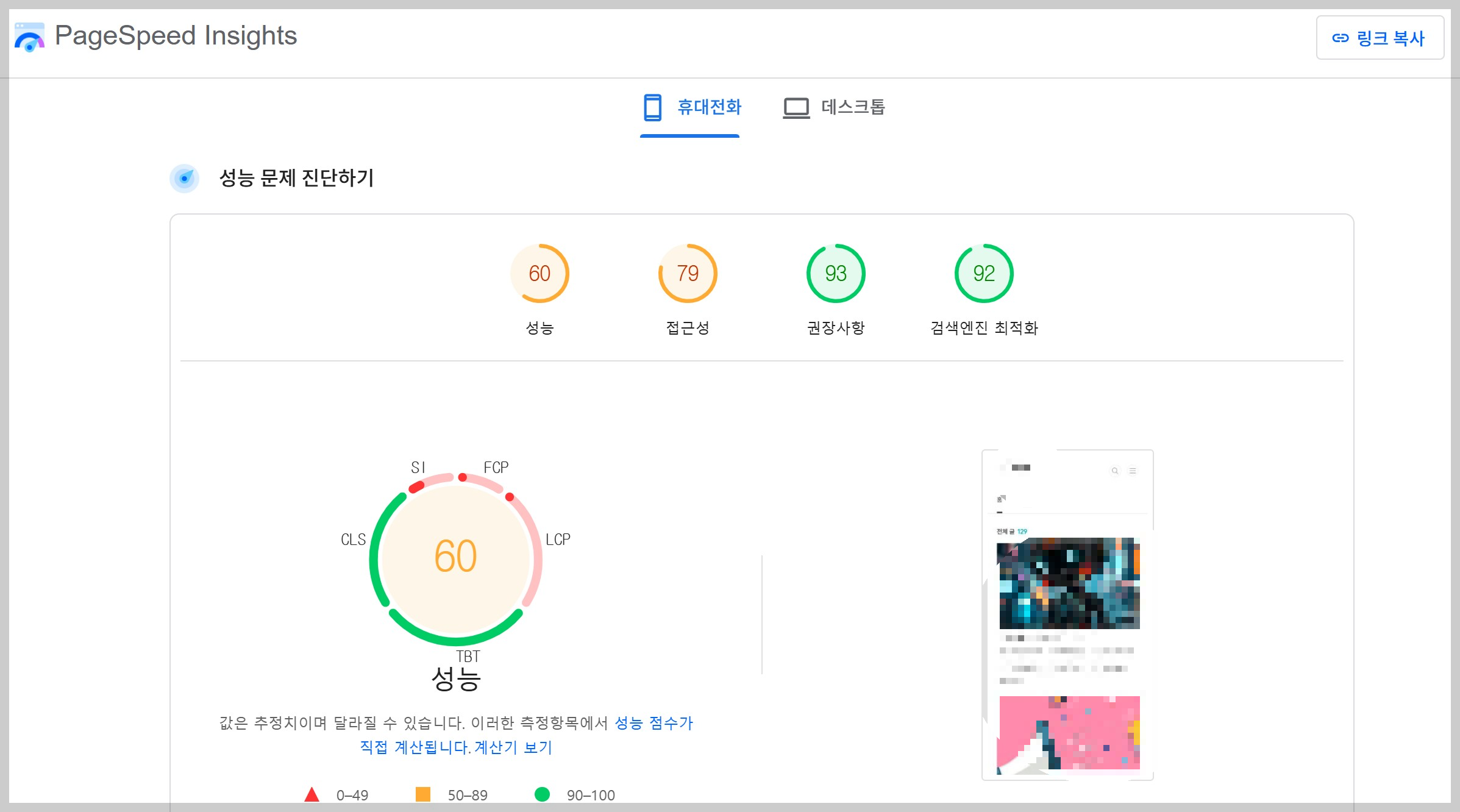Jump to 검색엔진 최적화 score gauge 92
The height and width of the screenshot is (812, 1460).
coord(983,274)
